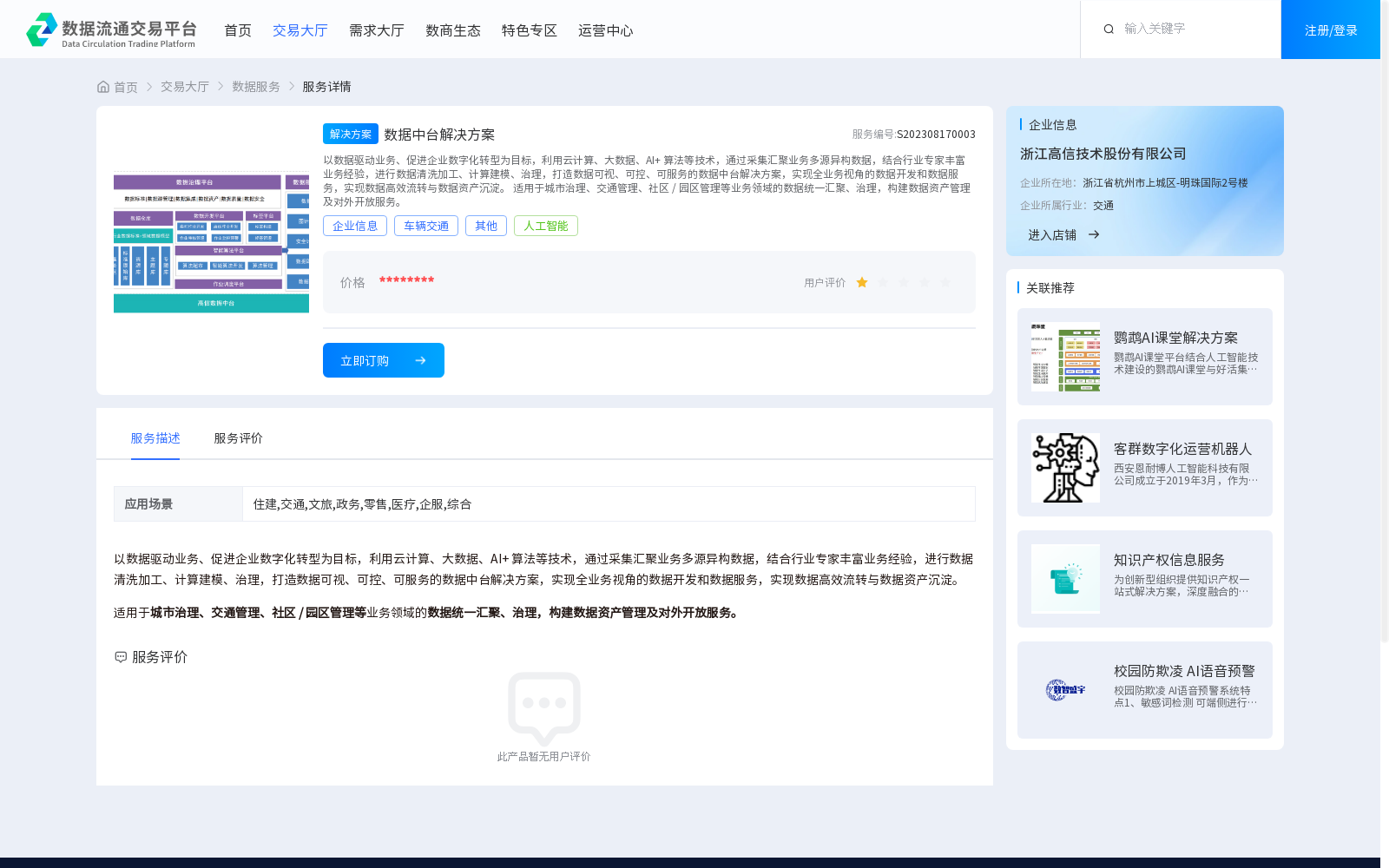Click the 住建,交通,文旅 scenario values cell
The height and width of the screenshot is (868, 1389).
point(609,503)
